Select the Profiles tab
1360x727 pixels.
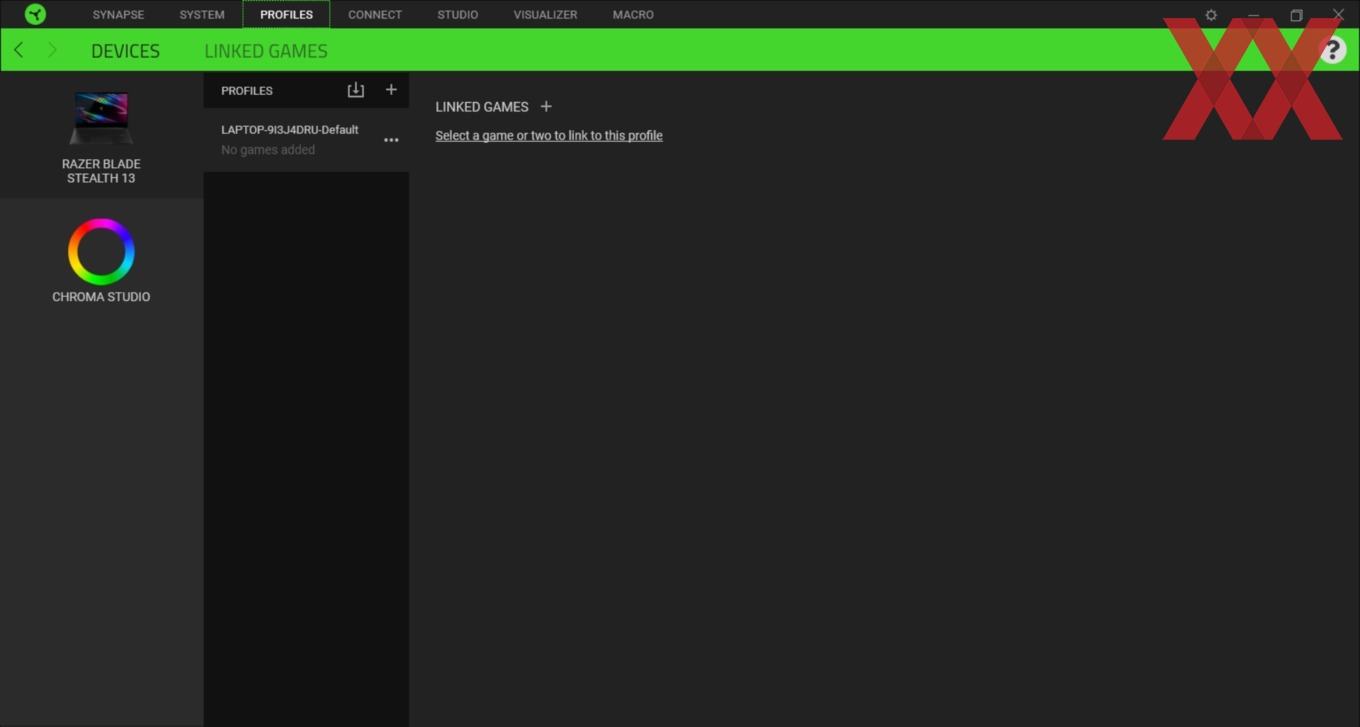pyautogui.click(x=286, y=15)
